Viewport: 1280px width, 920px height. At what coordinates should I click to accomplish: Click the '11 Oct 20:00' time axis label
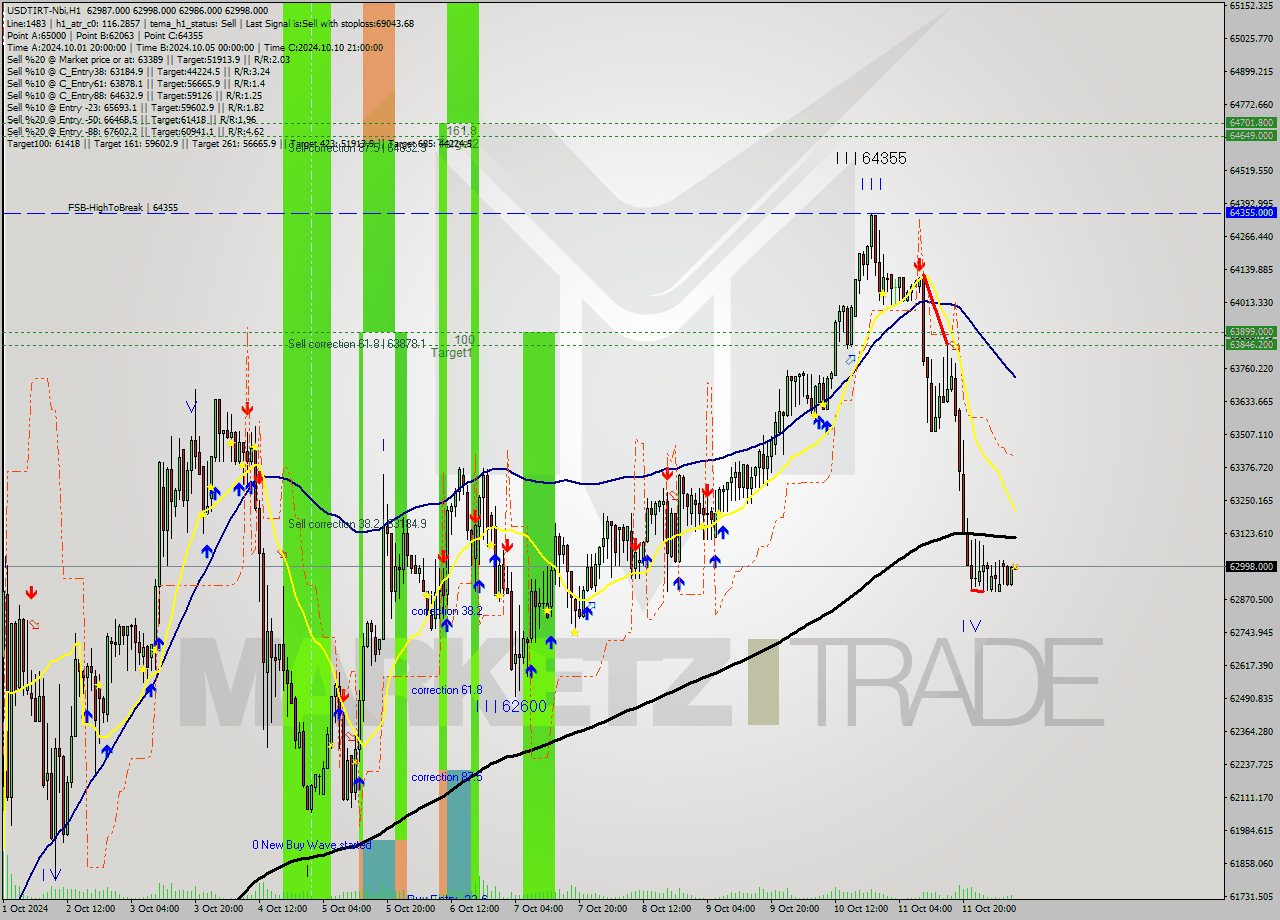[989, 909]
